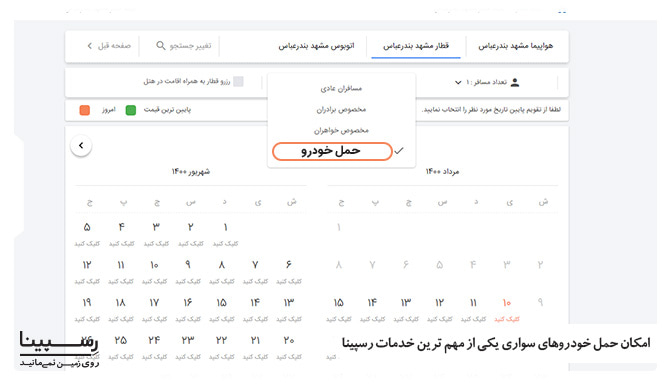The image size is (670, 385).
Task: Pick day ۷ in شهریور ۱۴۰۰
Action: click(255, 271)
